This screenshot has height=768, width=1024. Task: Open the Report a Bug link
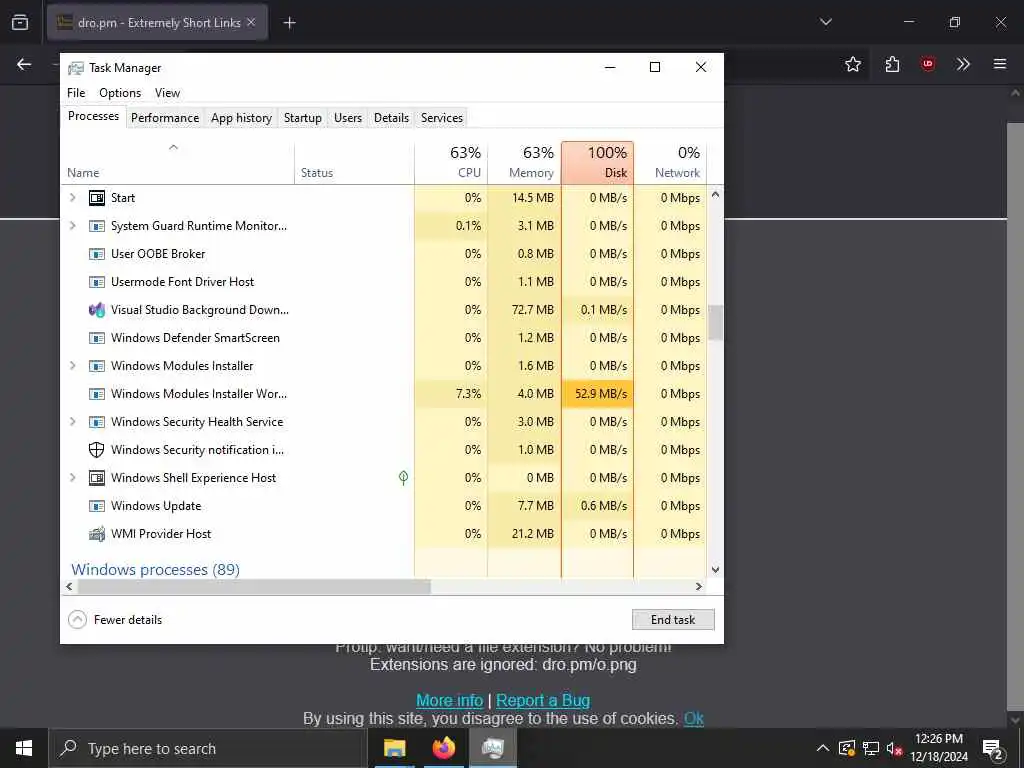coord(543,700)
